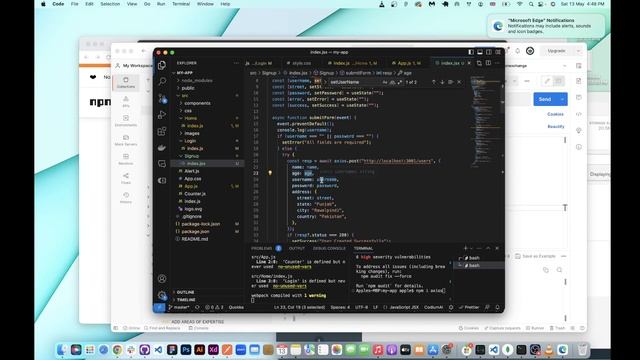The image size is (640, 360).
Task: Open the Docker view in activity bar
Action: [x=162, y=148]
